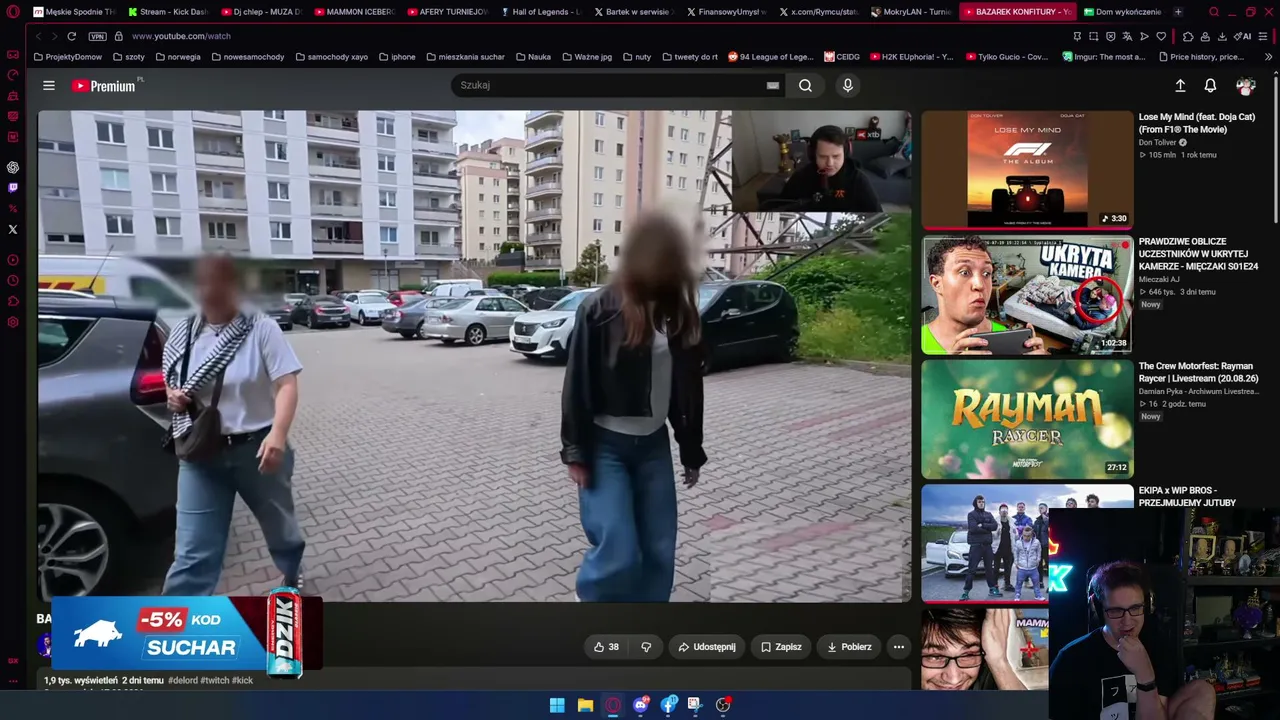This screenshot has height=720, width=1280.
Task: Click the #kick hashtag under the video
Action: click(243, 681)
